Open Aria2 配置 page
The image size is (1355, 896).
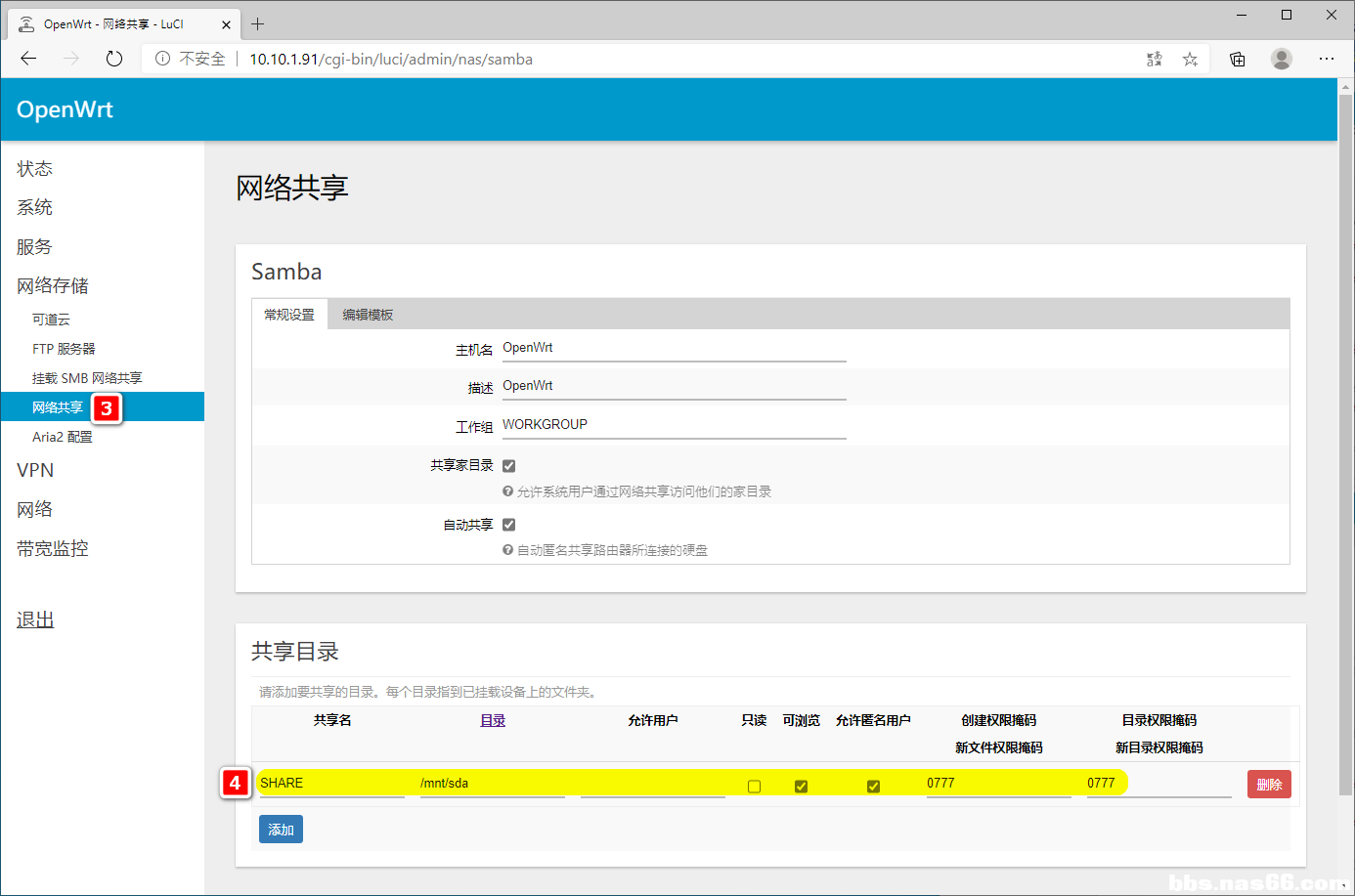coord(63,437)
